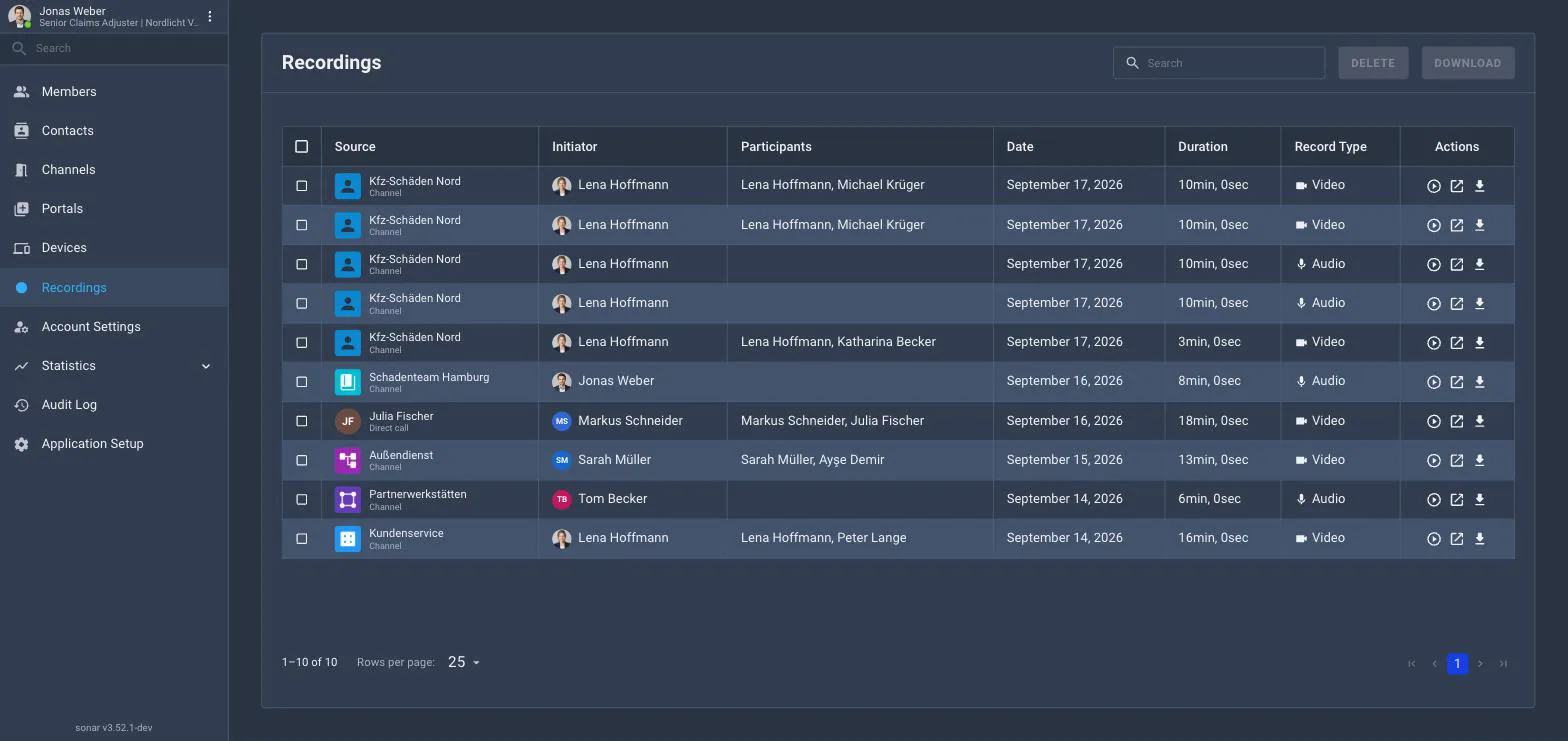Viewport: 1568px width, 741px height.
Task: Tick the Außendienst recording checkbox
Action: [x=302, y=460]
